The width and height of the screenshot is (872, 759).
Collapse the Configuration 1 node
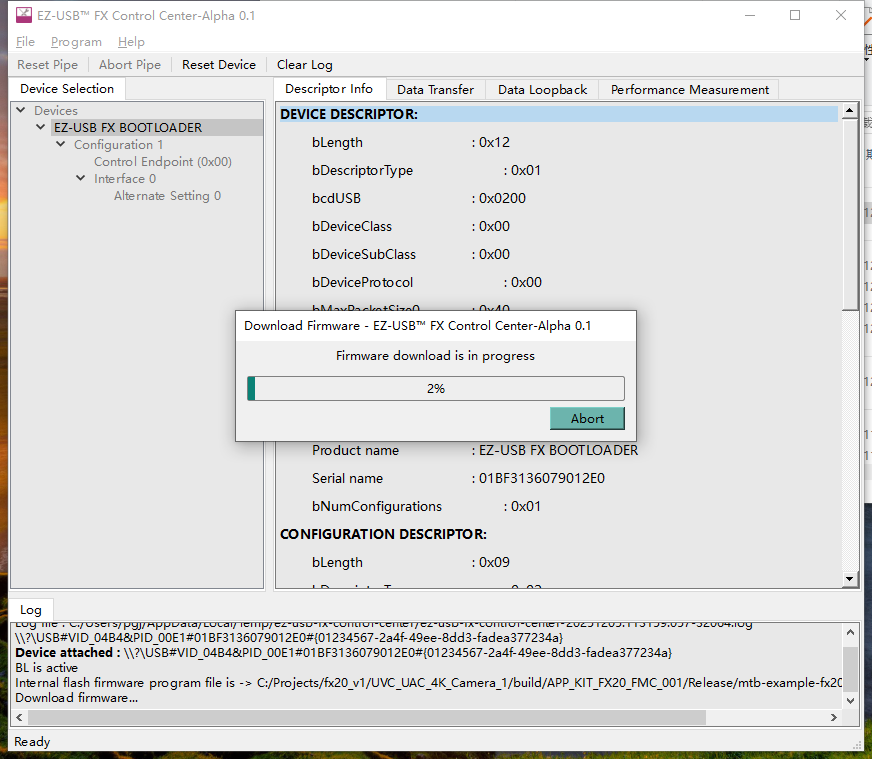pos(61,144)
